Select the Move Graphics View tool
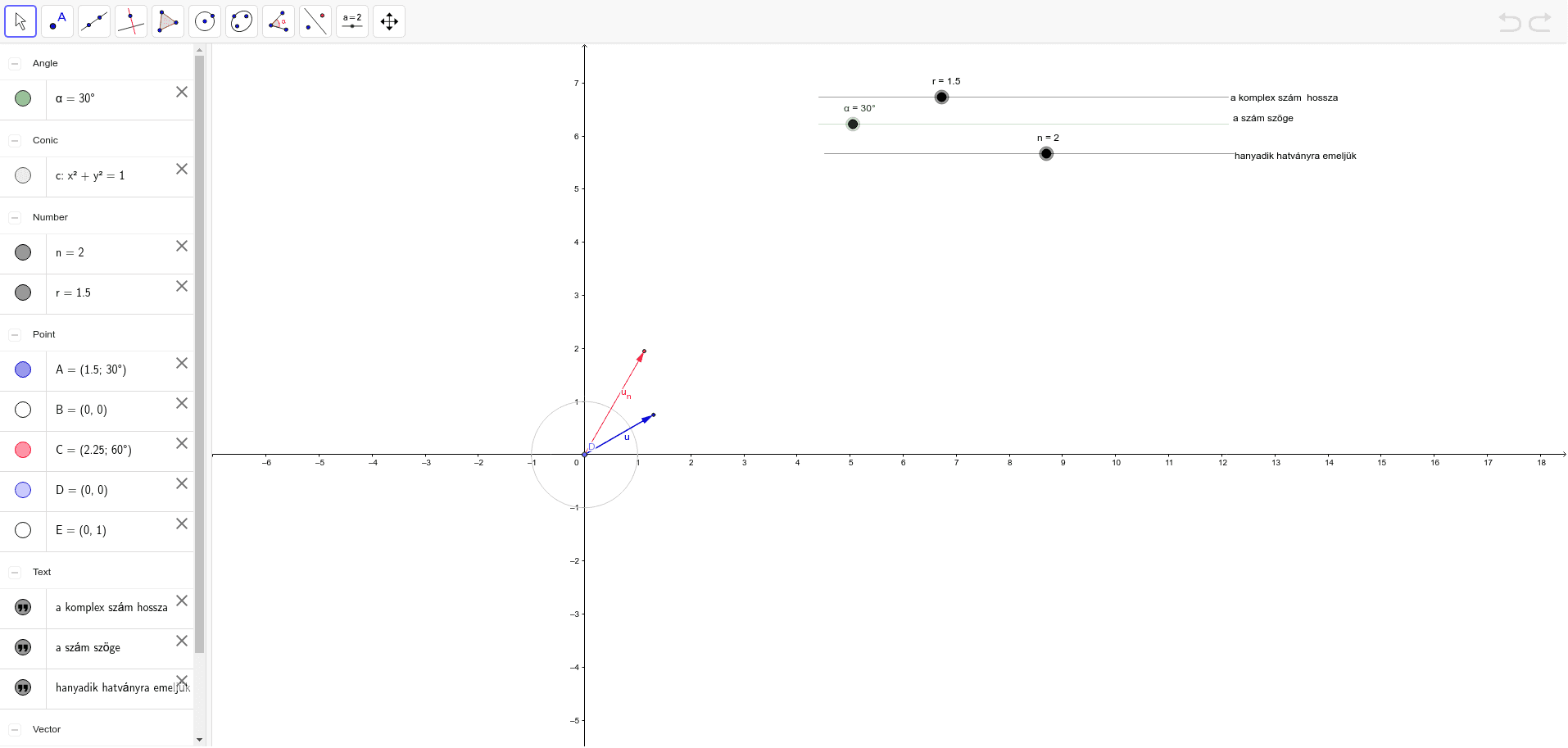Image resolution: width=1568 pixels, height=748 pixels. (x=389, y=20)
